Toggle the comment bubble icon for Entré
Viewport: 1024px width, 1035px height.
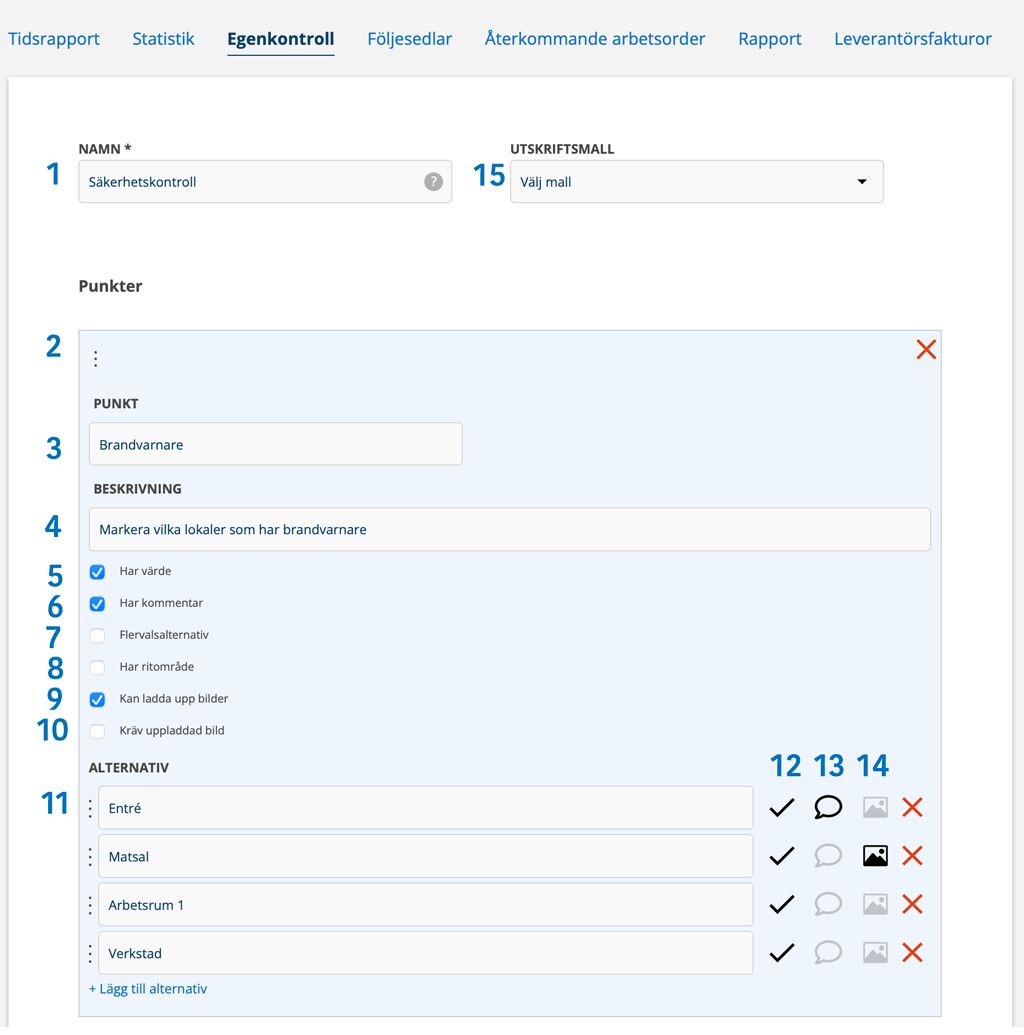tap(828, 808)
